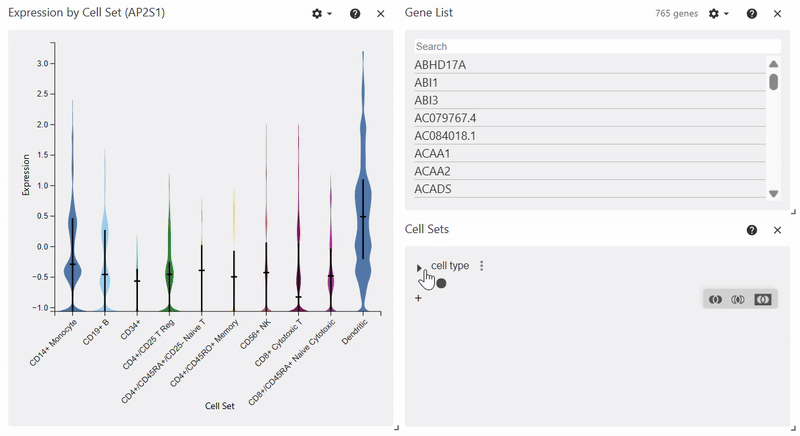This screenshot has height=436, width=800.
Task: Click the Dendritic violin in the plot
Action: 362,200
